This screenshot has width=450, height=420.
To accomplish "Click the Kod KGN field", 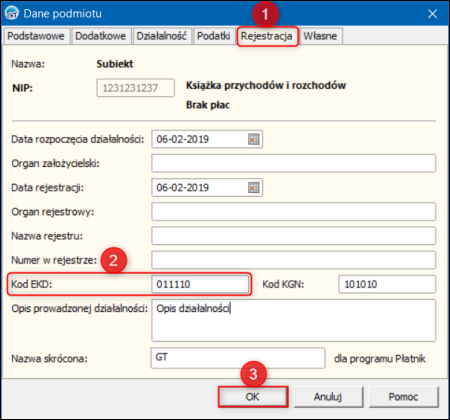I will pyautogui.click(x=387, y=284).
